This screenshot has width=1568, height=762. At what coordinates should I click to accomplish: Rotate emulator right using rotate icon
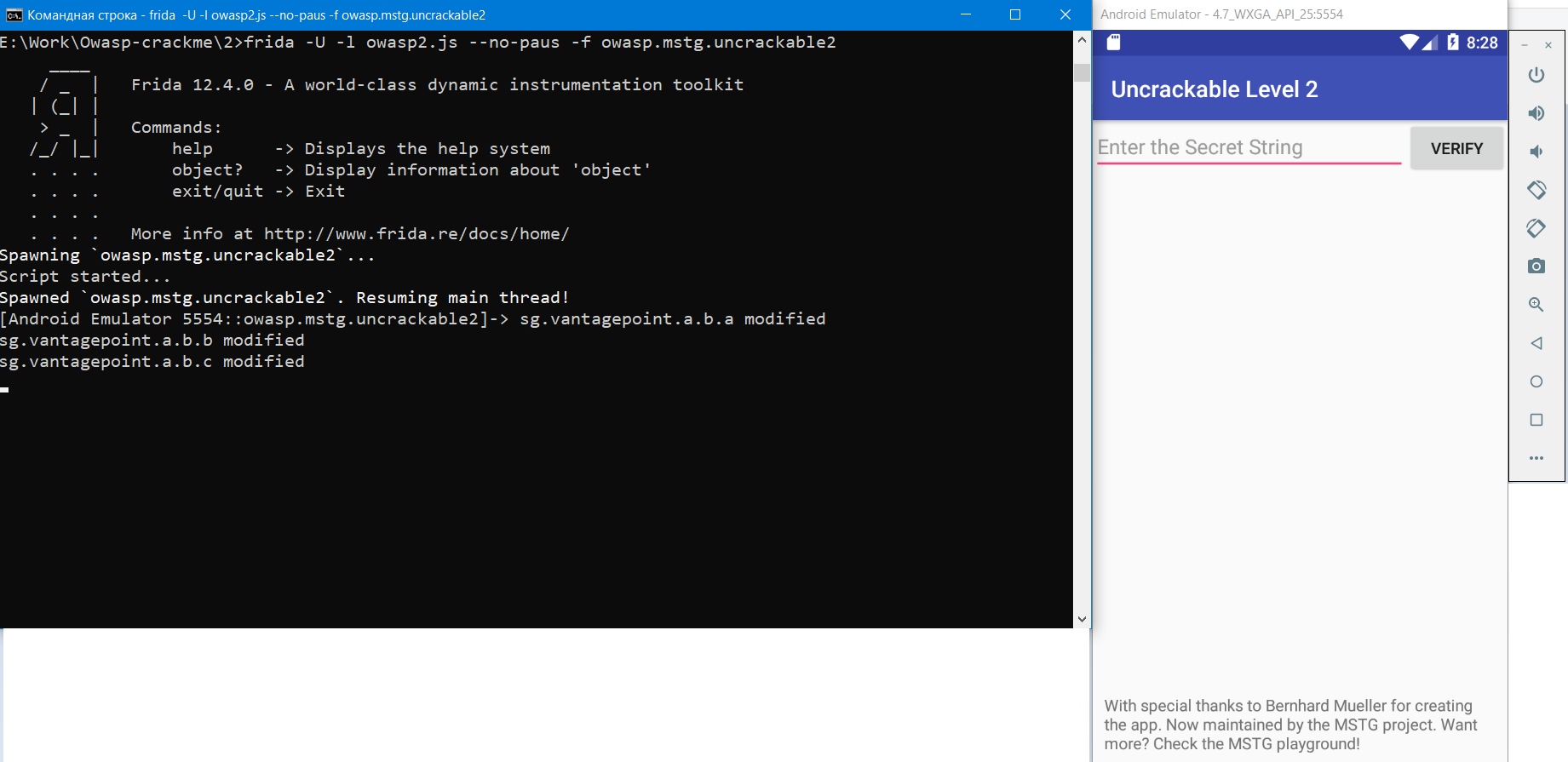point(1536,228)
